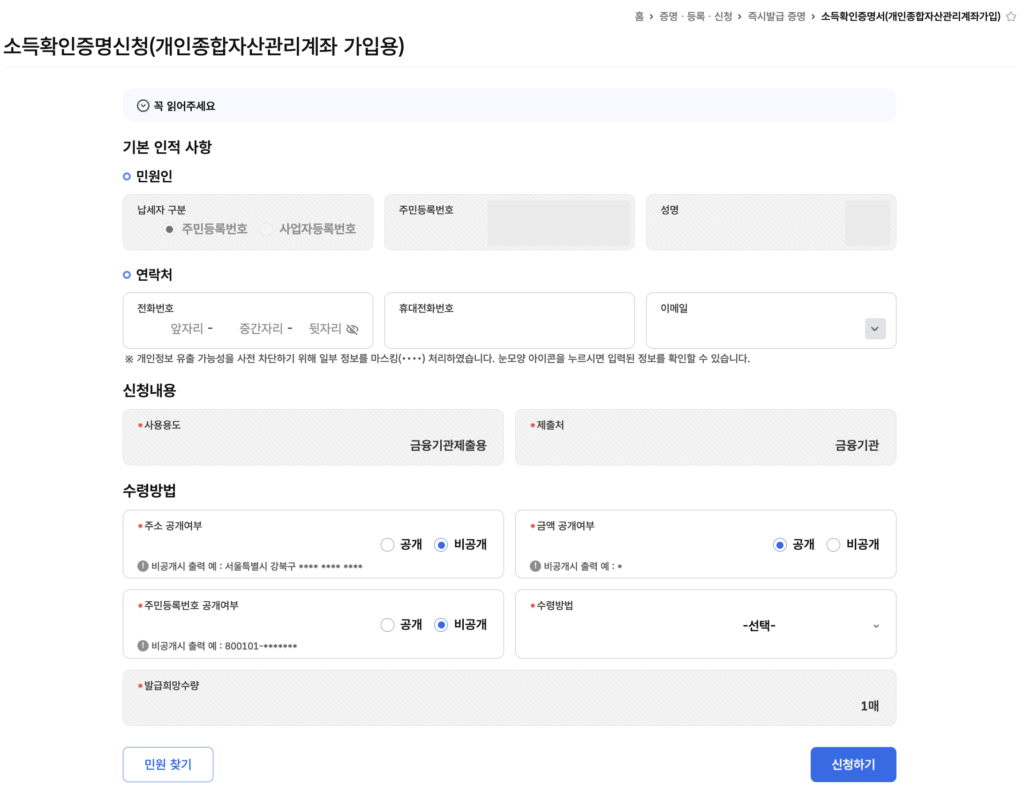
Task: Click the info icon under 주소 공개여부
Action: click(x=143, y=566)
